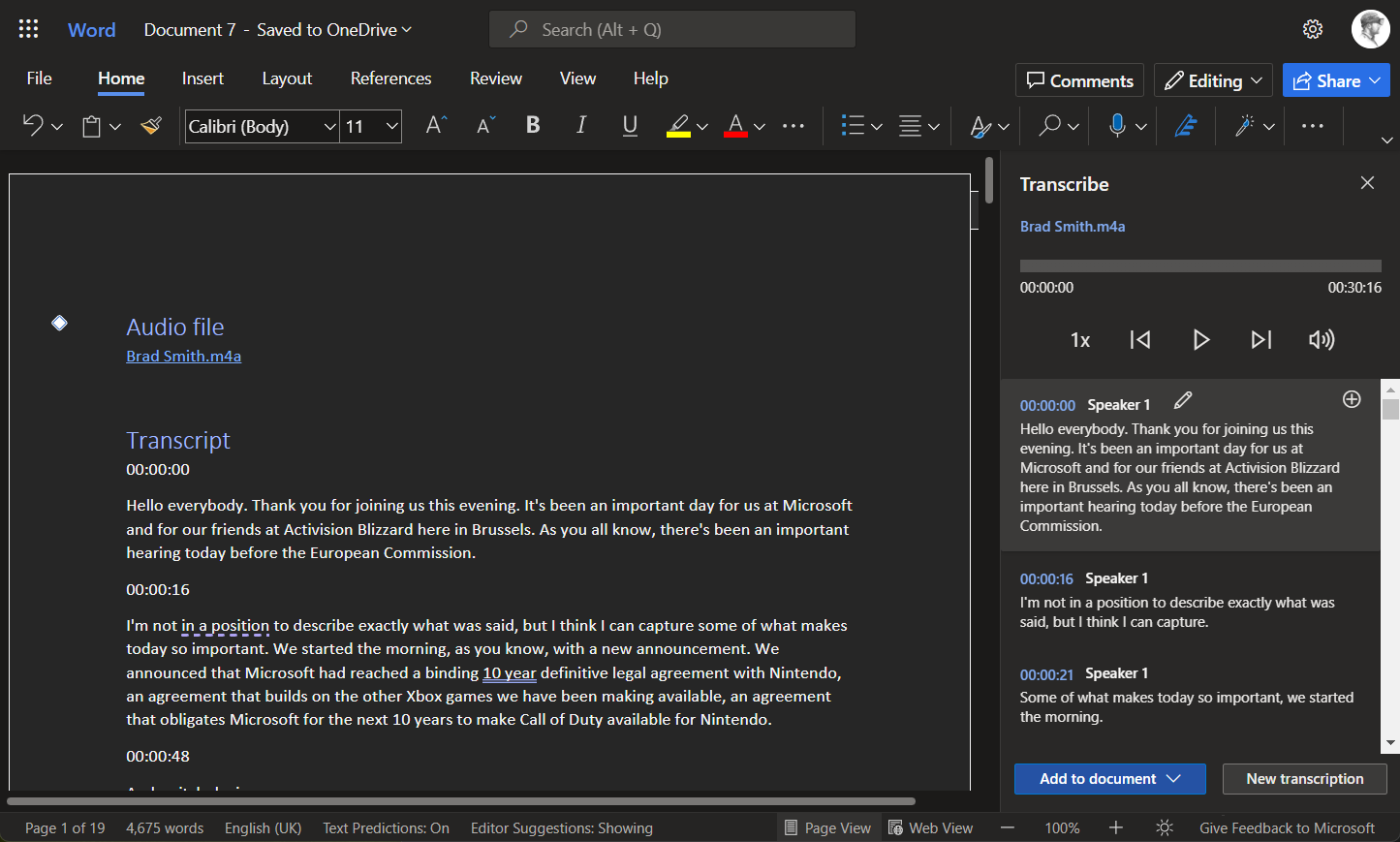
Task: Insert a bulleted list
Action: (x=853, y=125)
